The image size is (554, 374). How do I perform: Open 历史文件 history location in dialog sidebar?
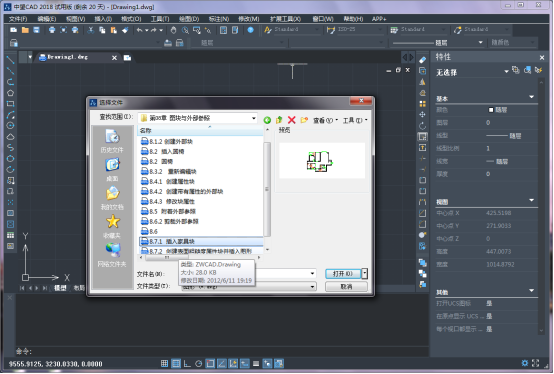pos(112,141)
